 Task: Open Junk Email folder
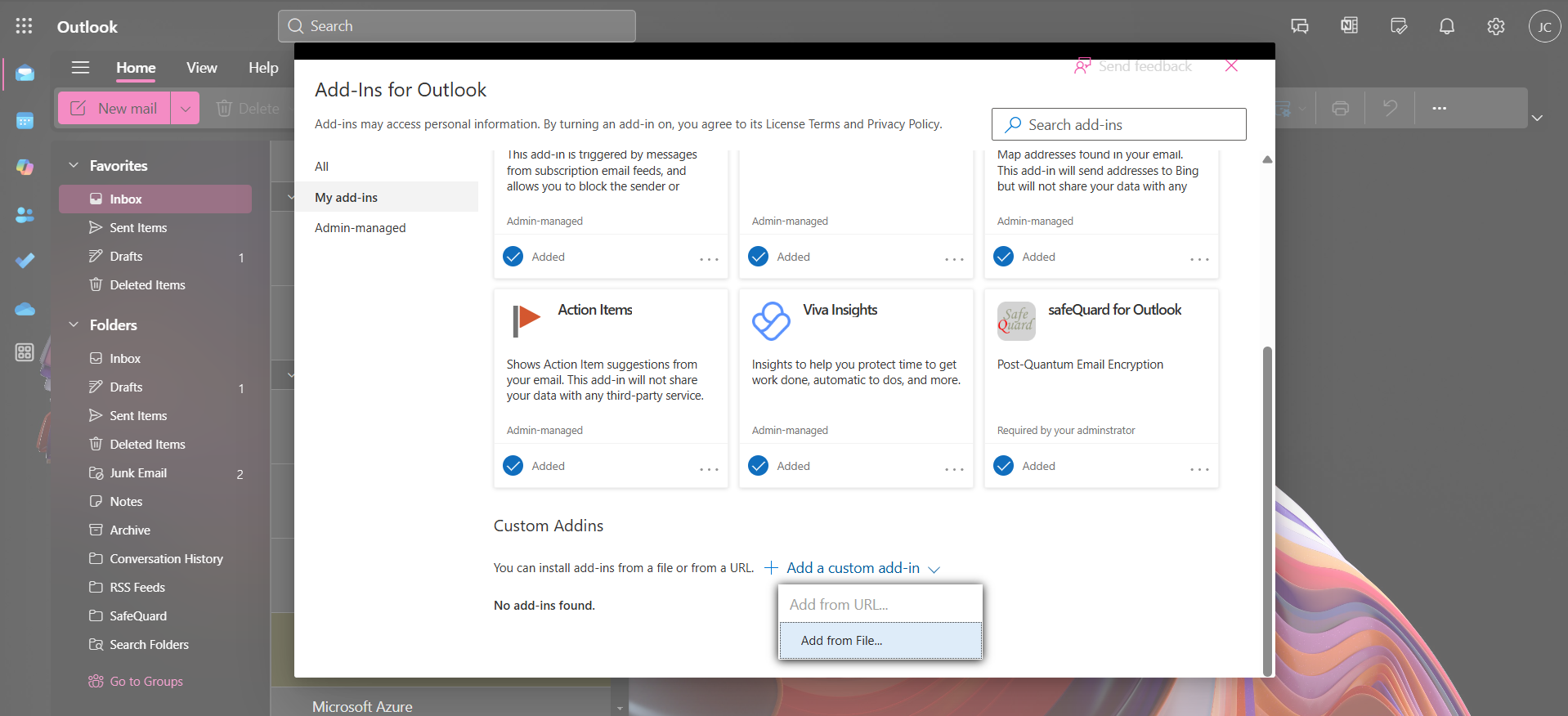155,472
